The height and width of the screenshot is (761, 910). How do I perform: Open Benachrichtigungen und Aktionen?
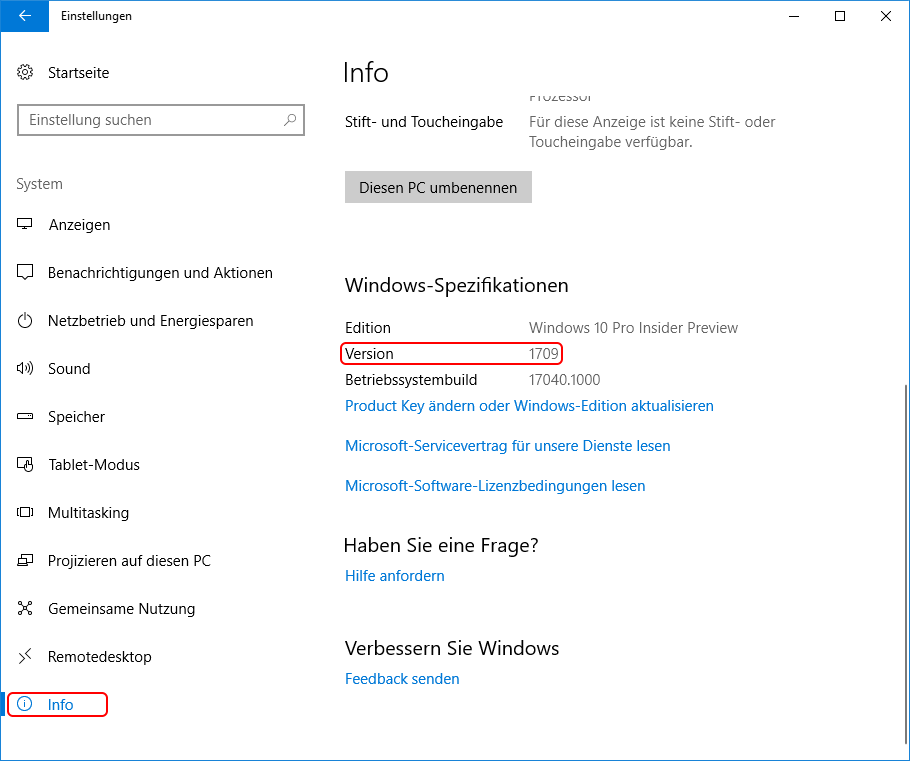point(160,273)
